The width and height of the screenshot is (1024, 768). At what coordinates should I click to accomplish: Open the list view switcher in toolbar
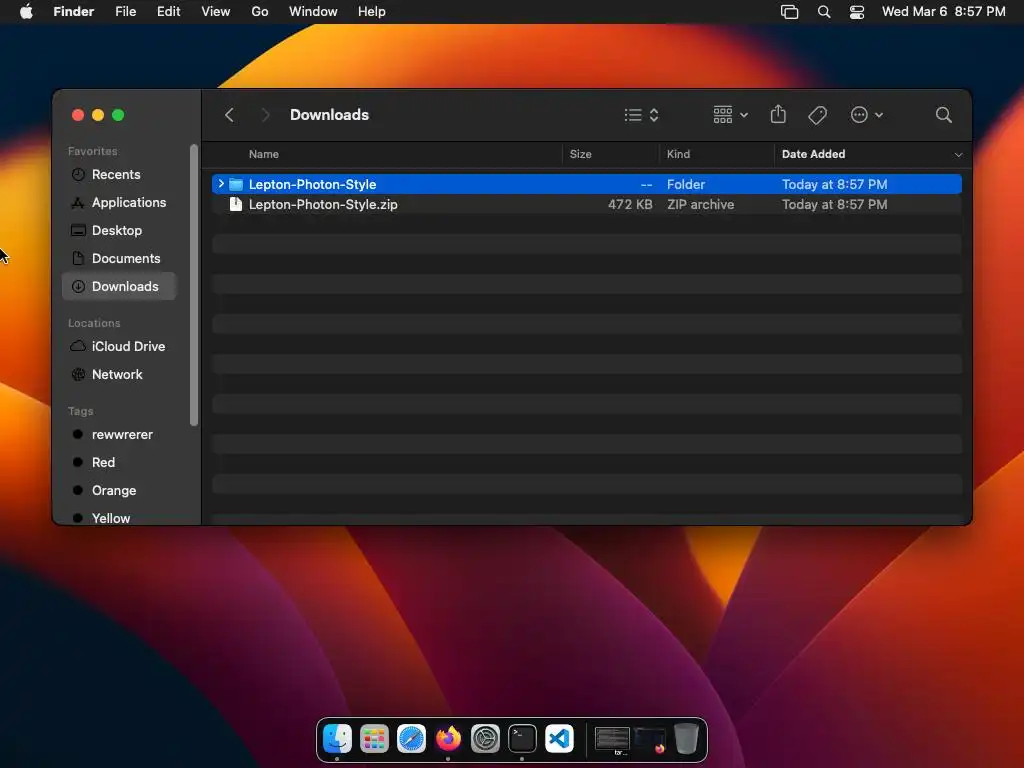coord(641,115)
